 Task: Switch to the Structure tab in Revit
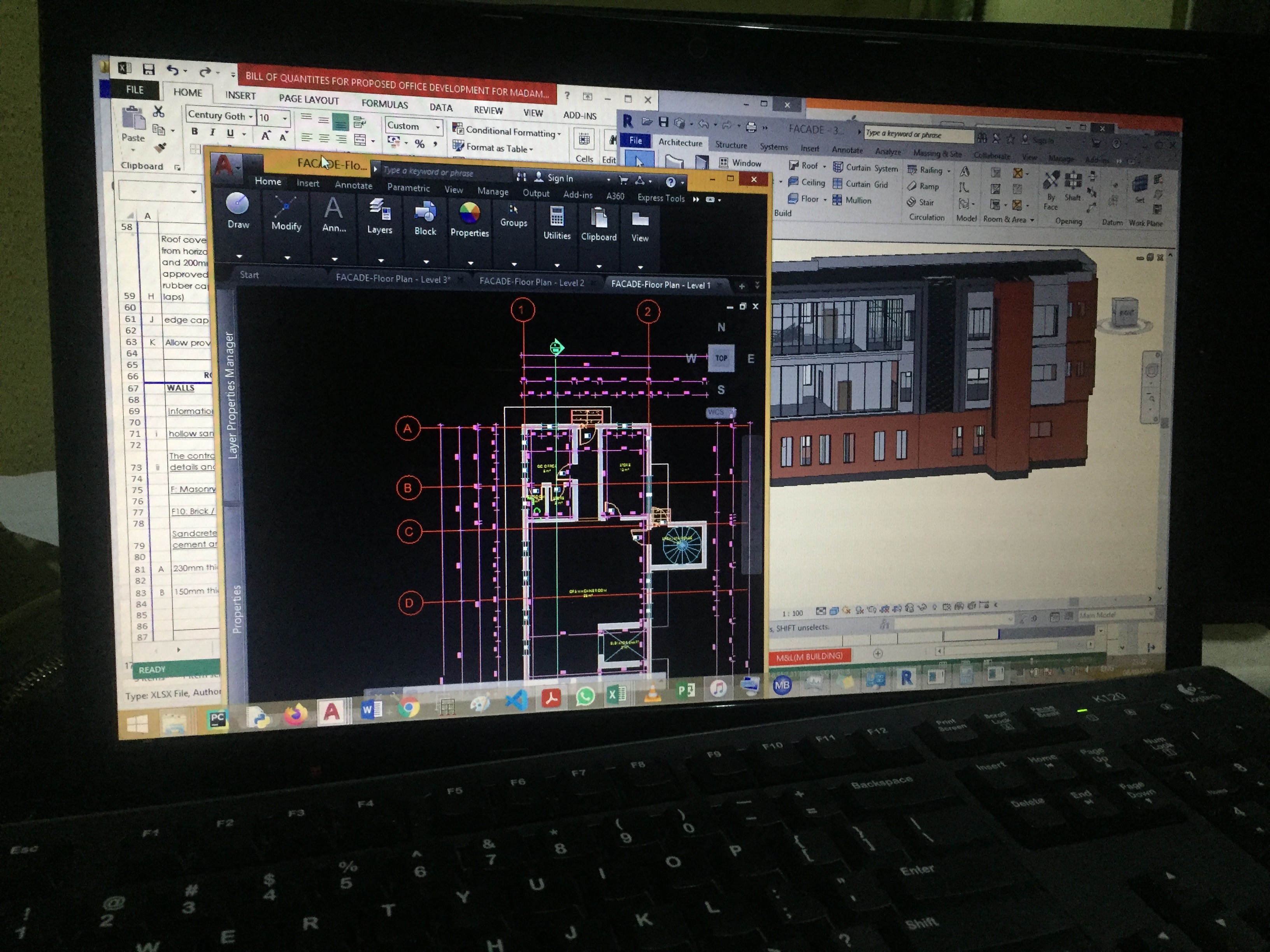point(731,145)
